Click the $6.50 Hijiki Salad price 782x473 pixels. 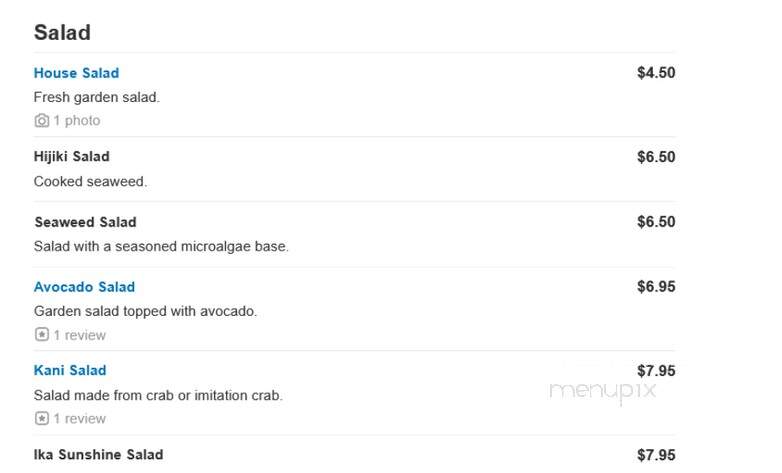point(656,157)
